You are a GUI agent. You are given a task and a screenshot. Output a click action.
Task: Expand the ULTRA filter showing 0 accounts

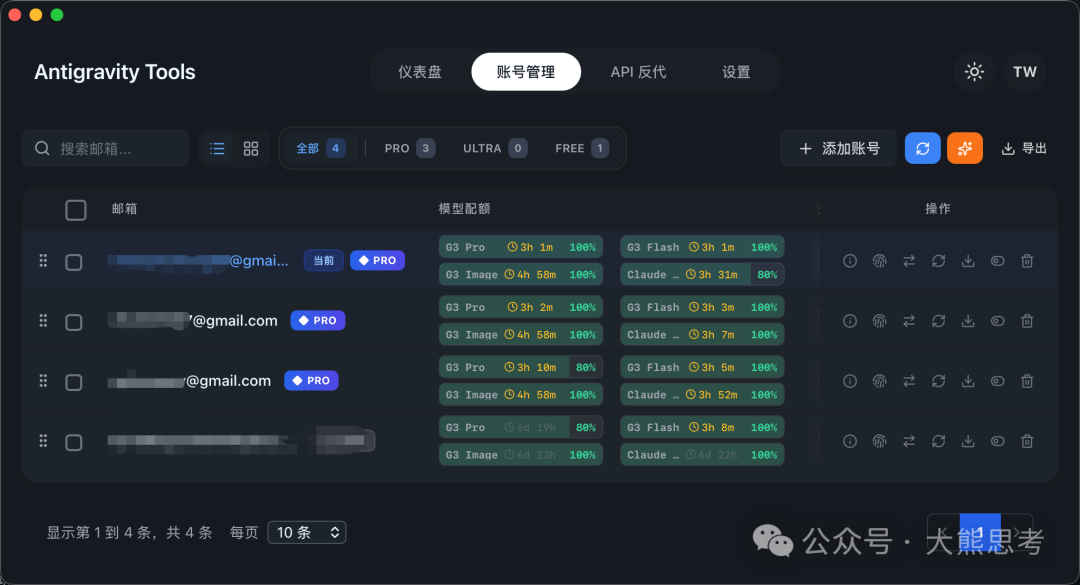coord(494,147)
